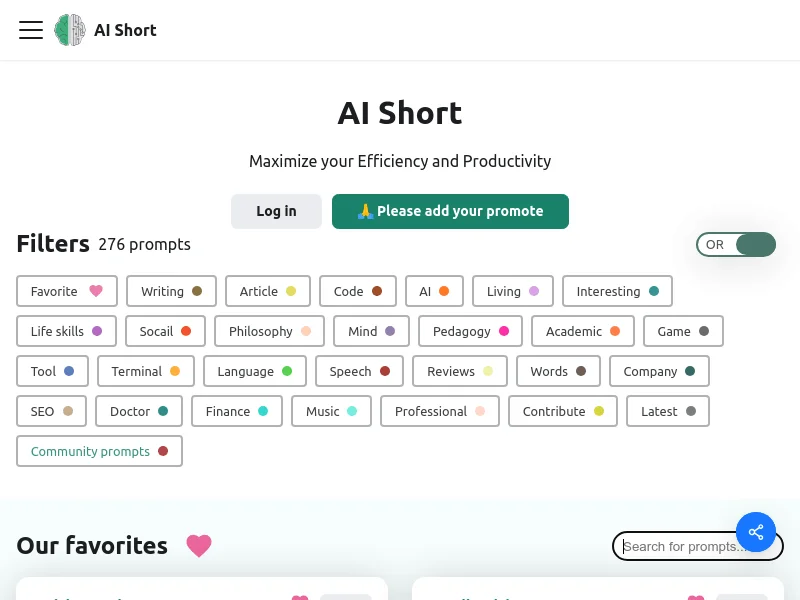Click inside the Search for prompts field
This screenshot has height=600, width=800.
[x=690, y=546]
